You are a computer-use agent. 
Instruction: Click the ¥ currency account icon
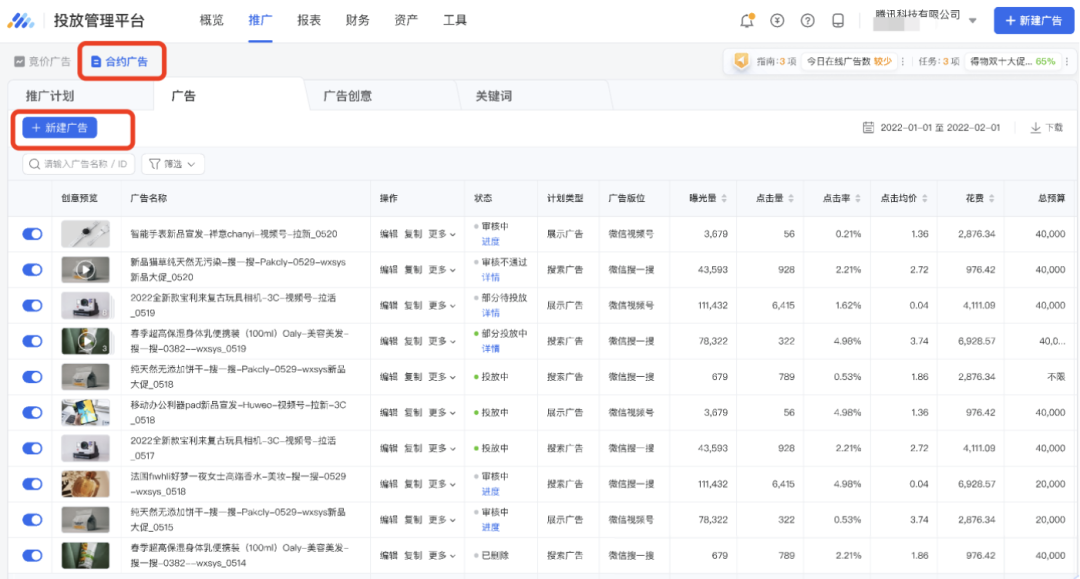pos(777,20)
